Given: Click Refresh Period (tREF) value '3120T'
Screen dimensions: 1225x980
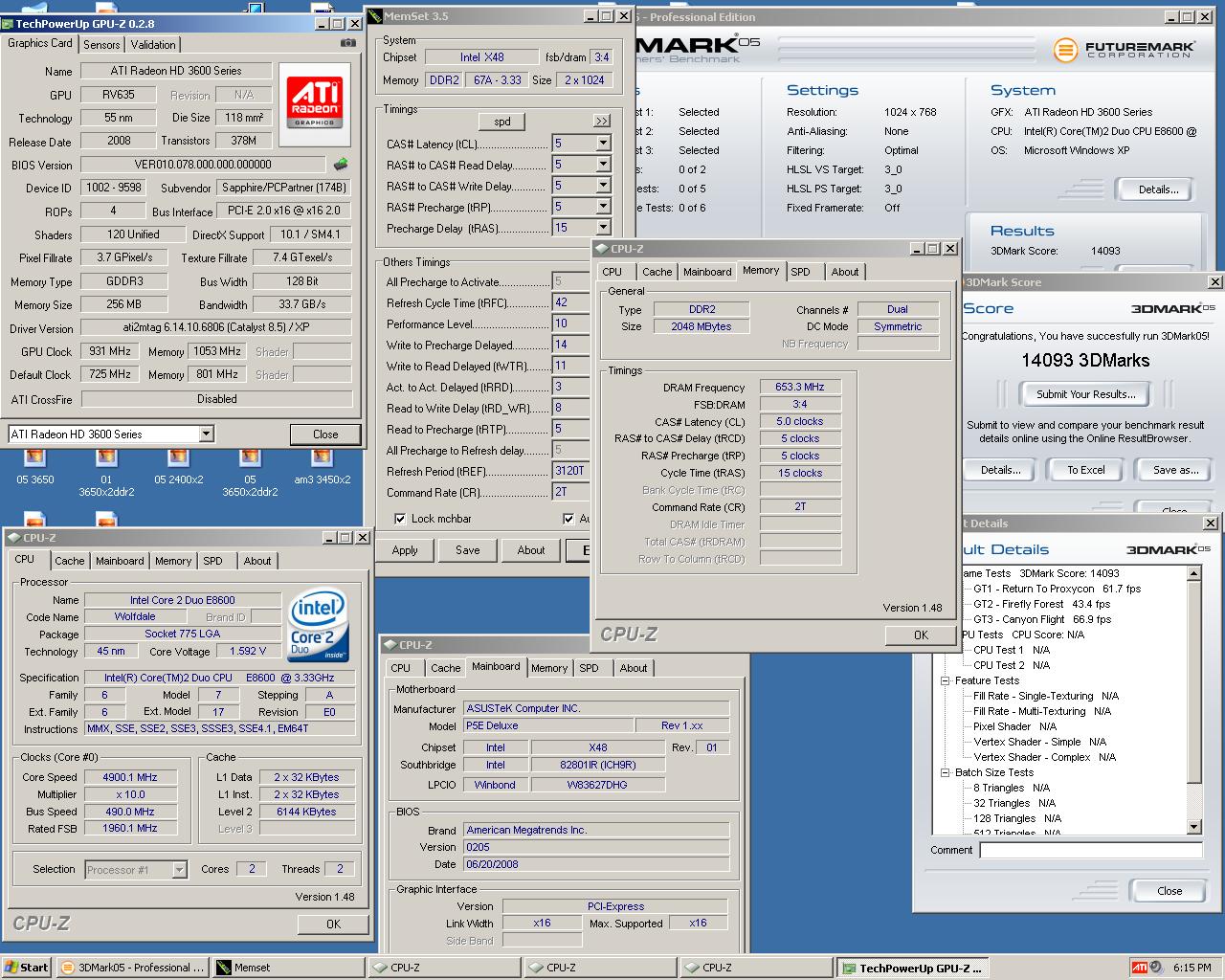Looking at the screenshot, I should point(570,471).
